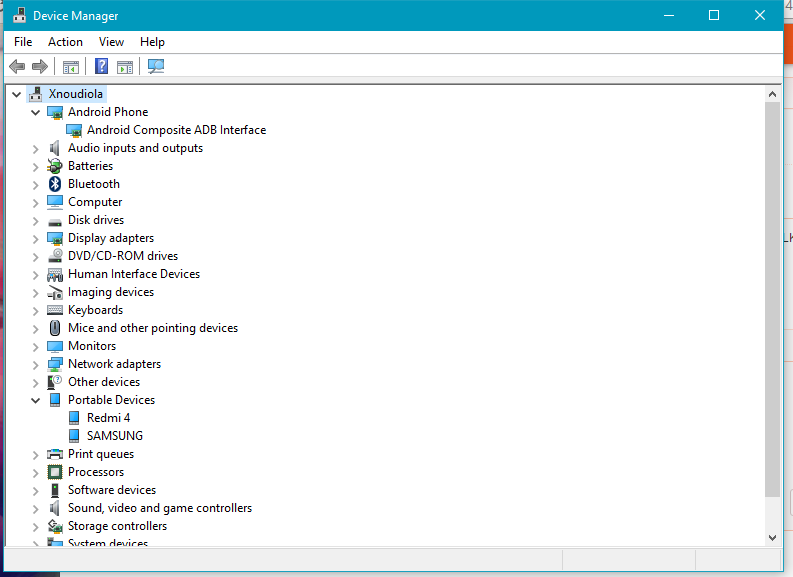Viewport: 793px width, 577px height.
Task: Click the scrollbar down arrow
Action: [772, 537]
